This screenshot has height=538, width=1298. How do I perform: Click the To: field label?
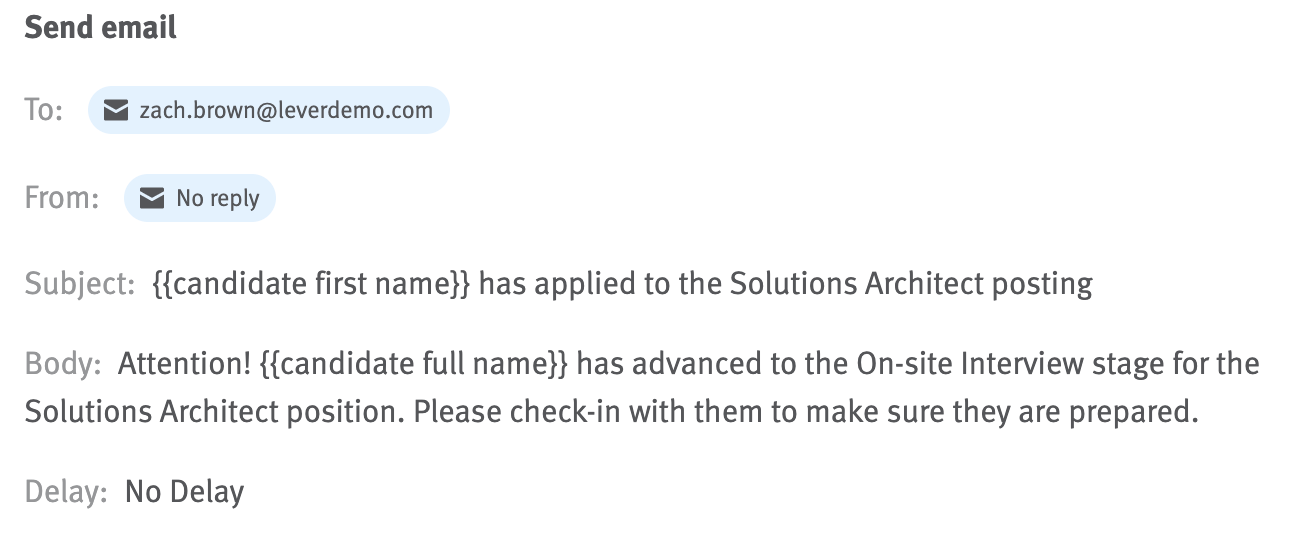(45, 110)
